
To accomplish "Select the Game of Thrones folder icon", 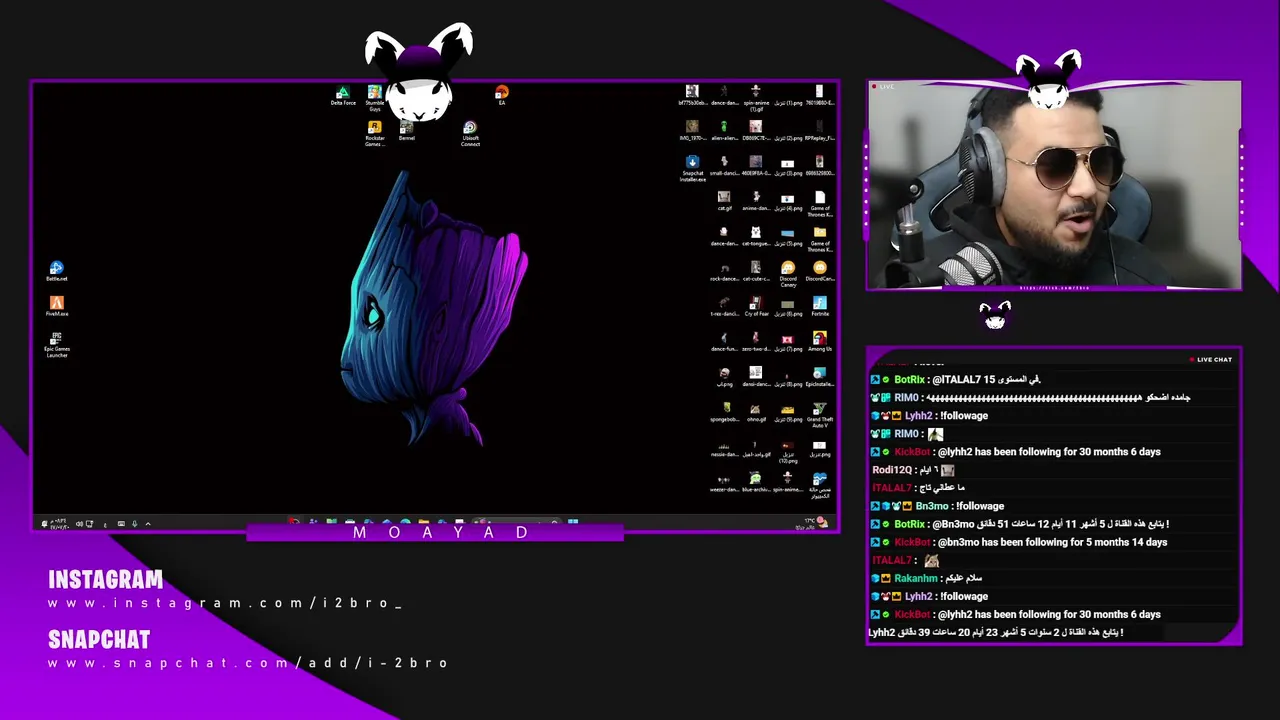I will coord(820,238).
